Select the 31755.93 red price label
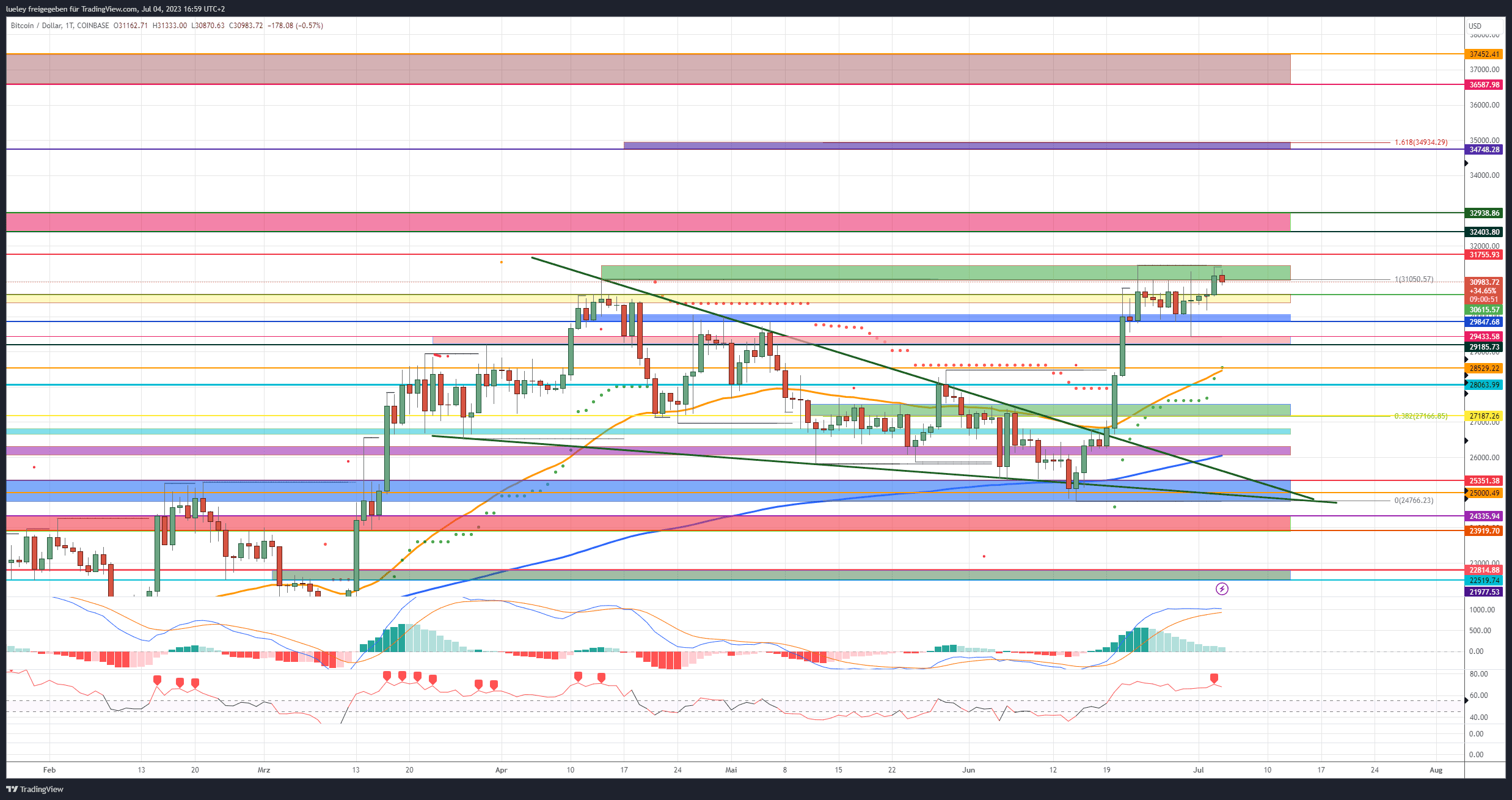 click(x=1484, y=255)
